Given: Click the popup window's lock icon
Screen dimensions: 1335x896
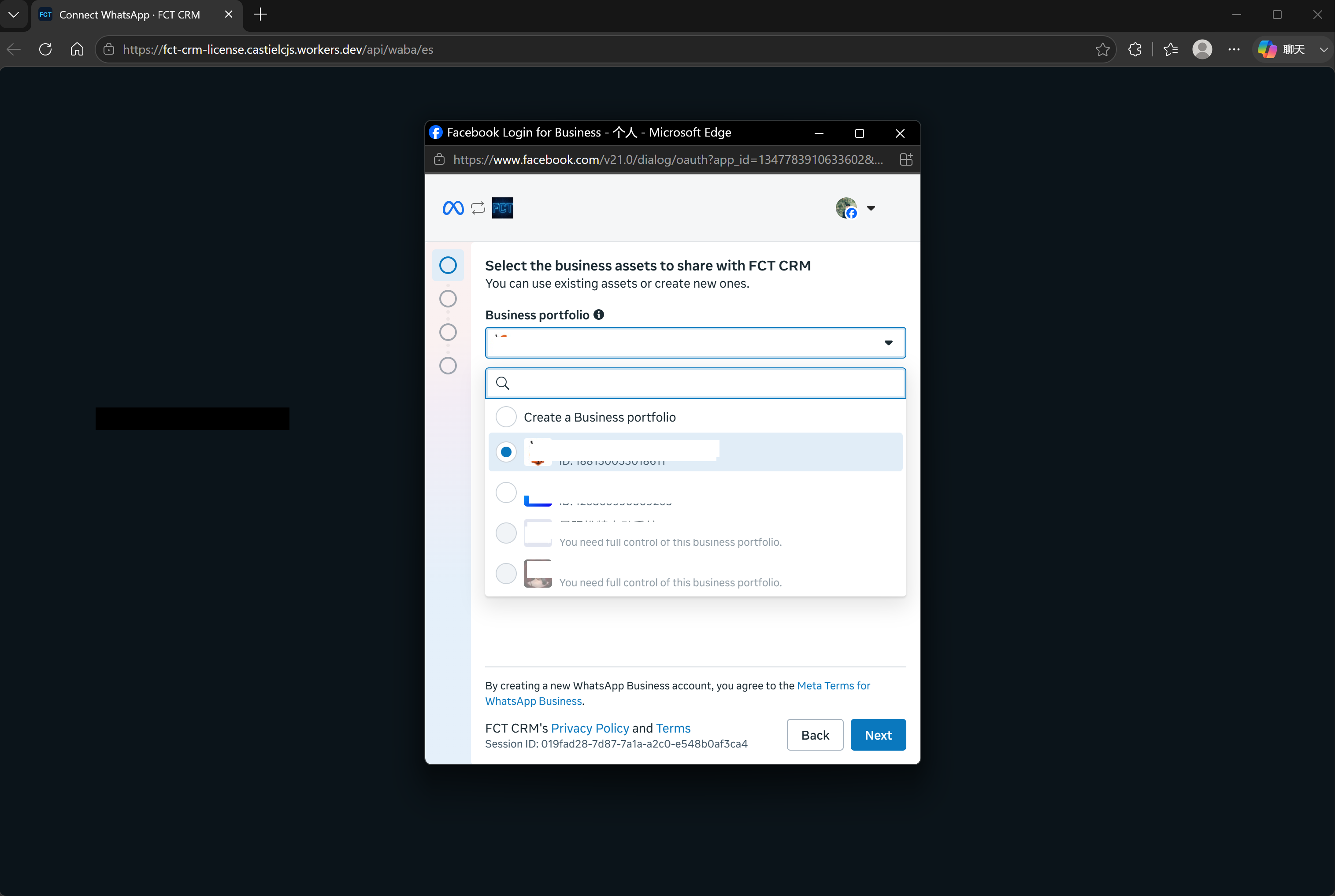Looking at the screenshot, I should 439,159.
